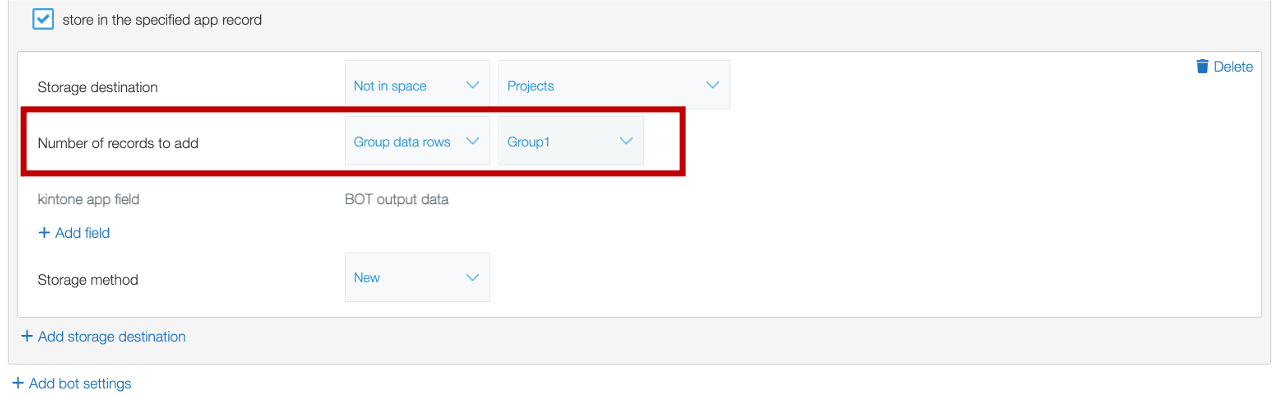Click the Delete link text

point(1233,67)
